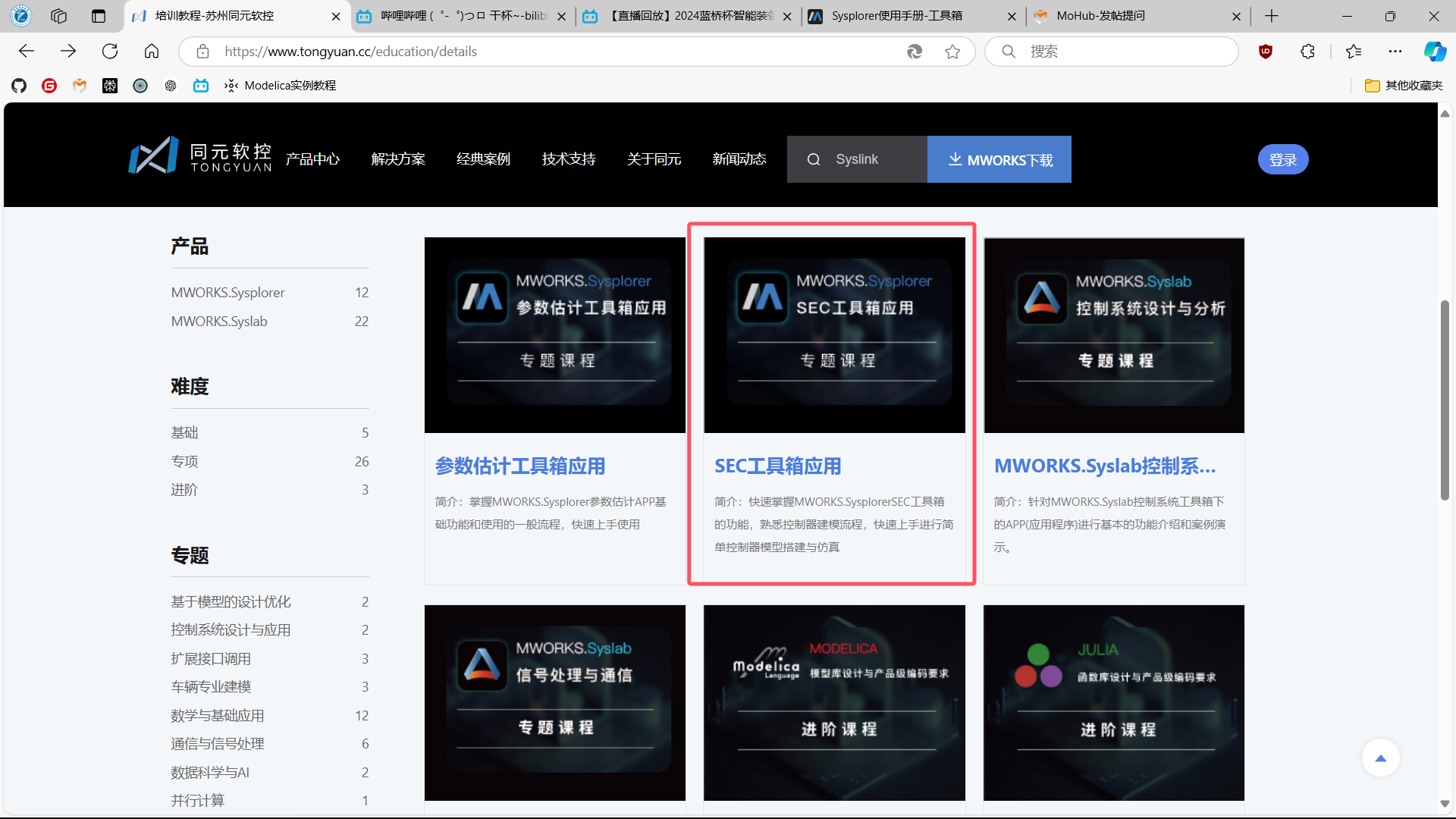The height and width of the screenshot is (819, 1456).
Task: Select topic 扩展接口调用
Action: [269, 659]
